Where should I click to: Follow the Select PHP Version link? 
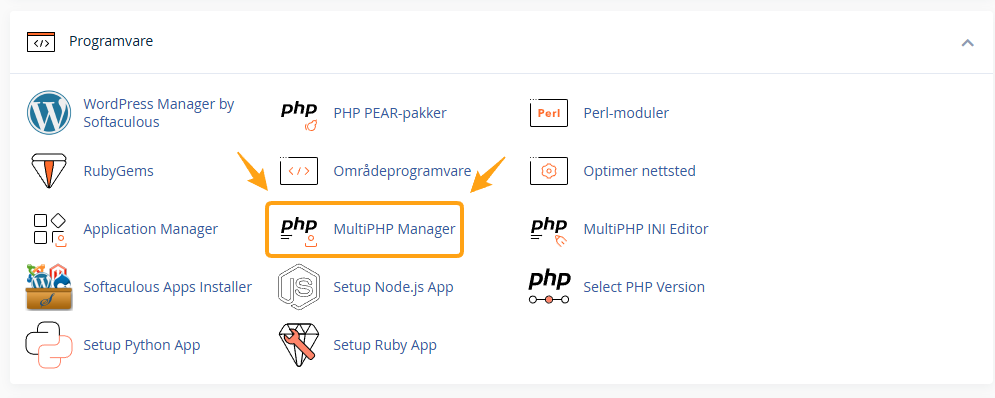(644, 287)
